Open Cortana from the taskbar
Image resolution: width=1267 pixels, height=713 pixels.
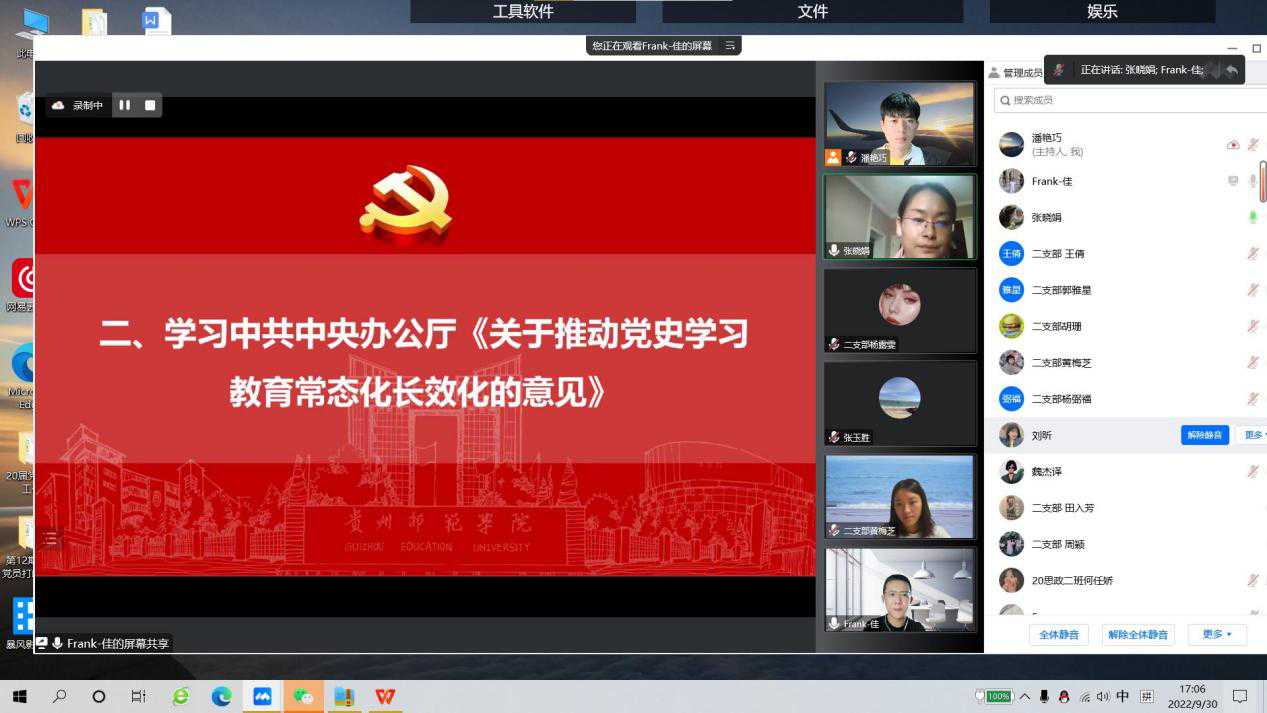[x=99, y=696]
